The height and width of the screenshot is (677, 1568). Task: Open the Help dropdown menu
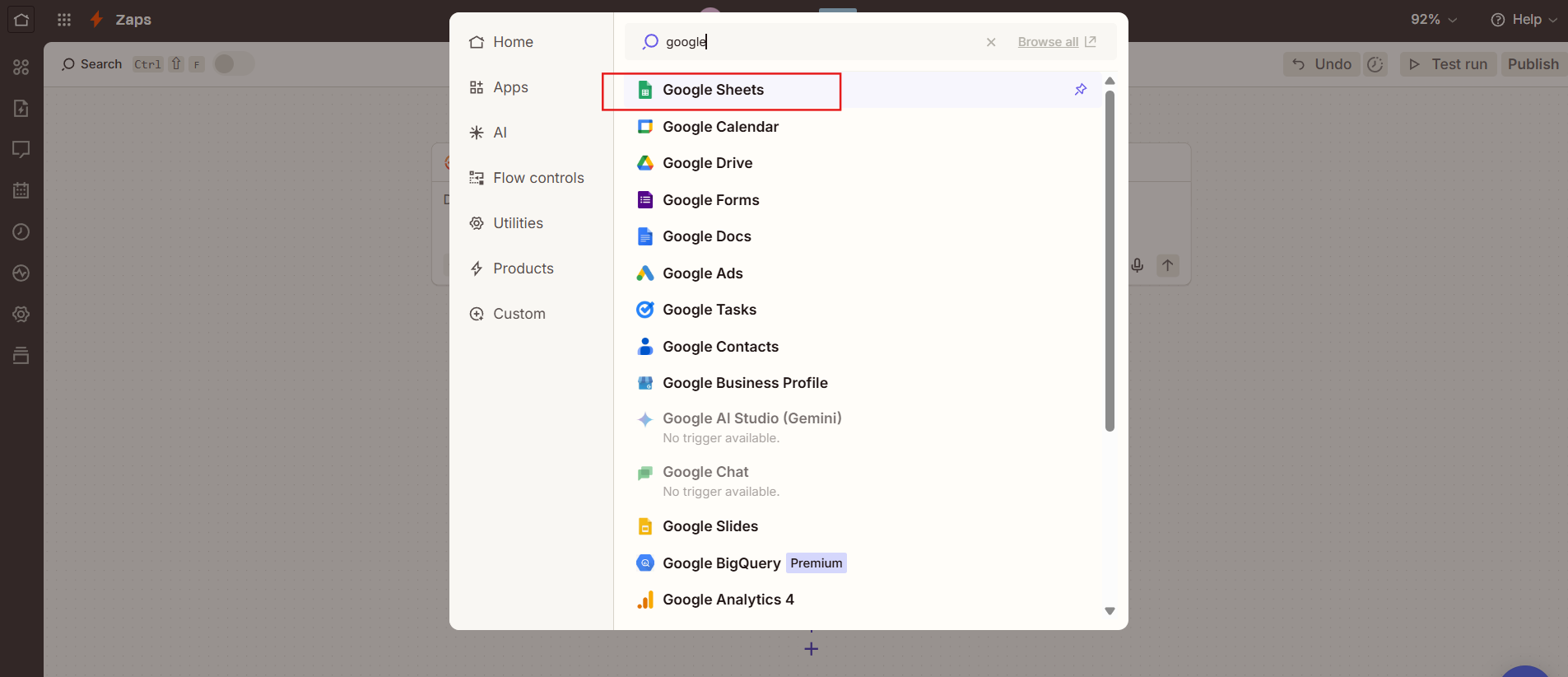click(x=1524, y=20)
